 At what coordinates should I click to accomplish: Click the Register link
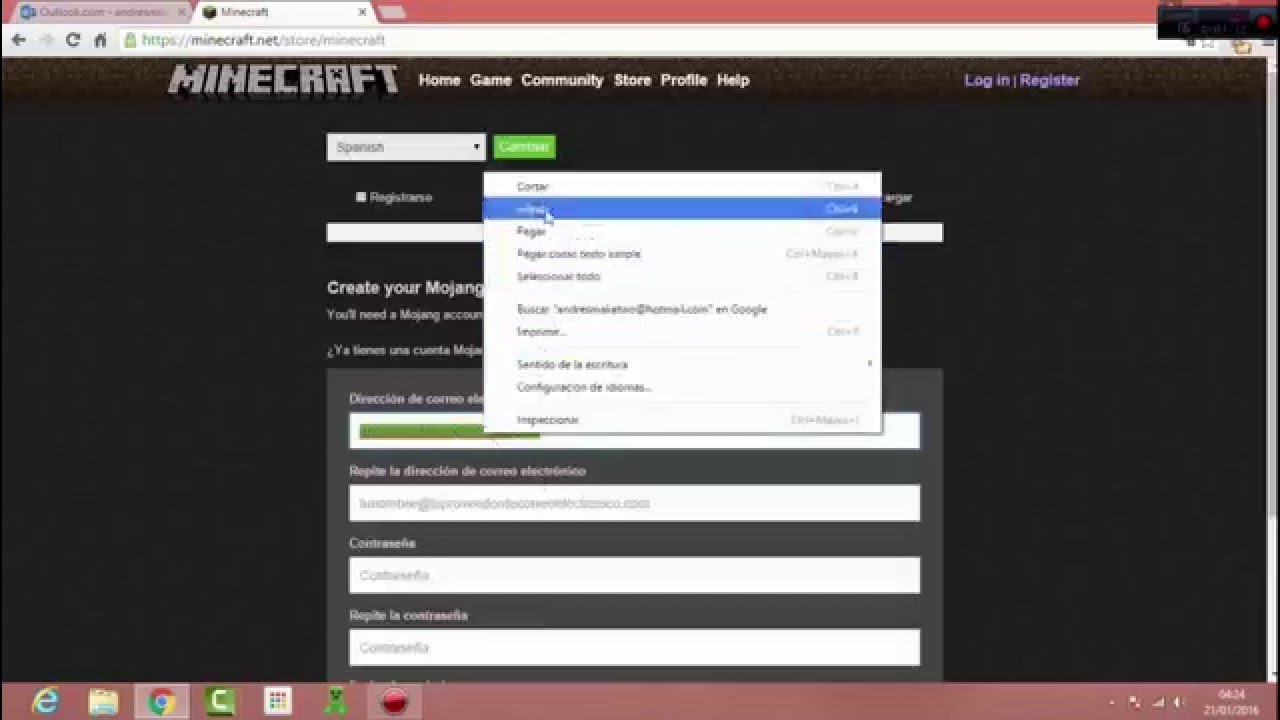[1050, 80]
